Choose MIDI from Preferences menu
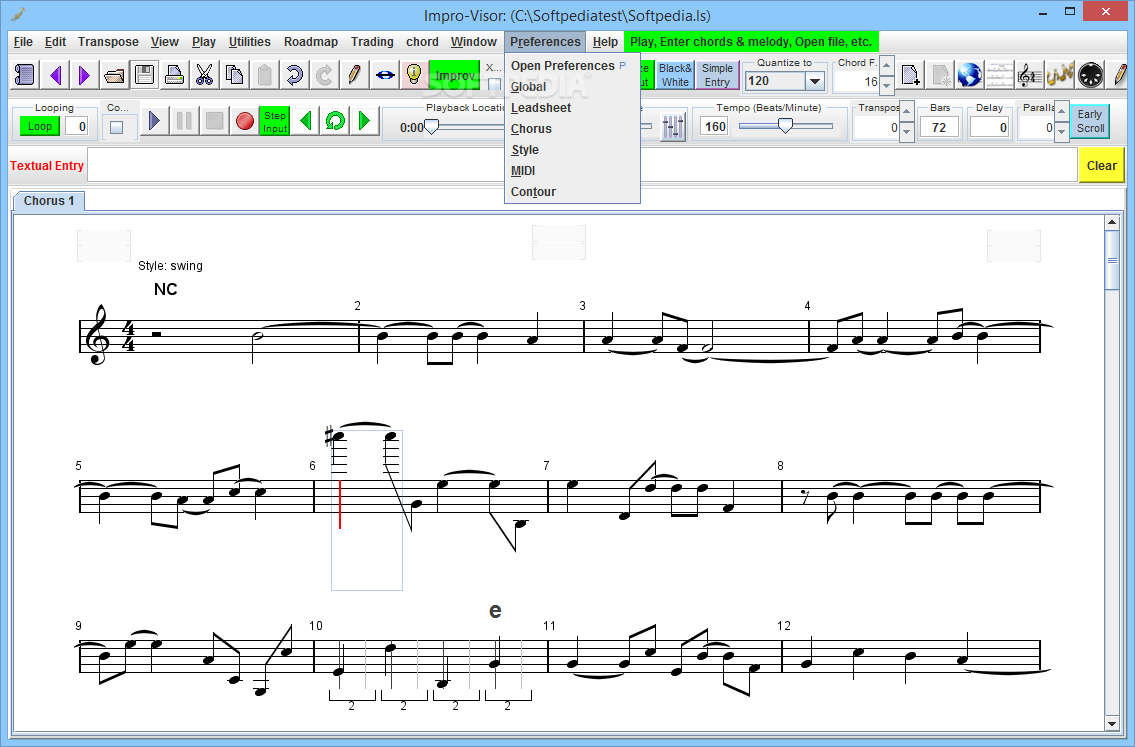The image size is (1135, 747). coord(572,171)
